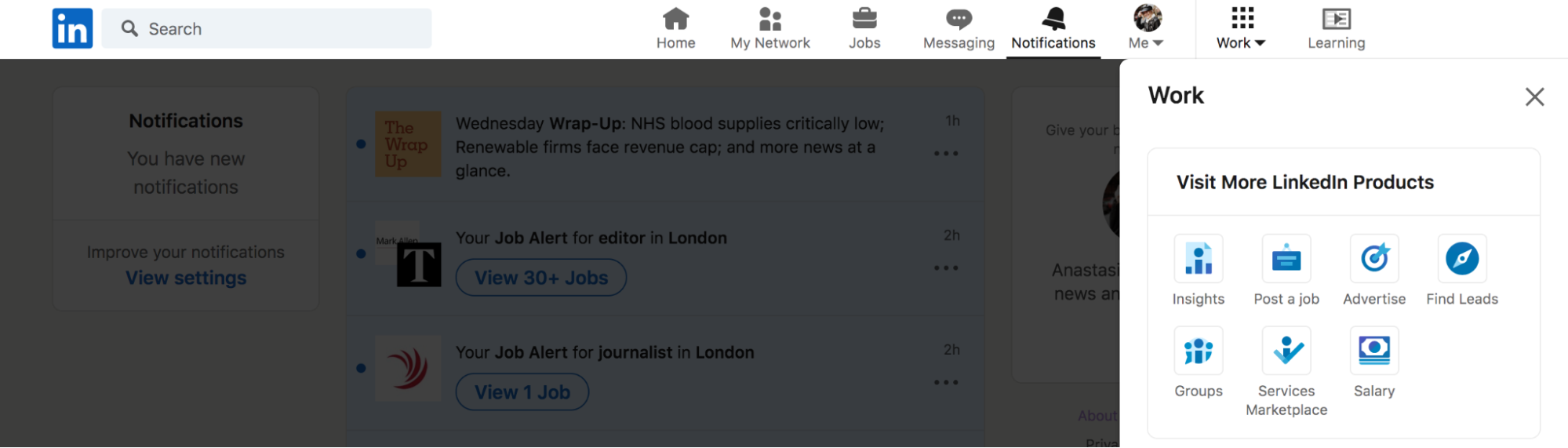Screen dimensions: 1568x448
Task: Open the View settings link
Action: pos(186,278)
